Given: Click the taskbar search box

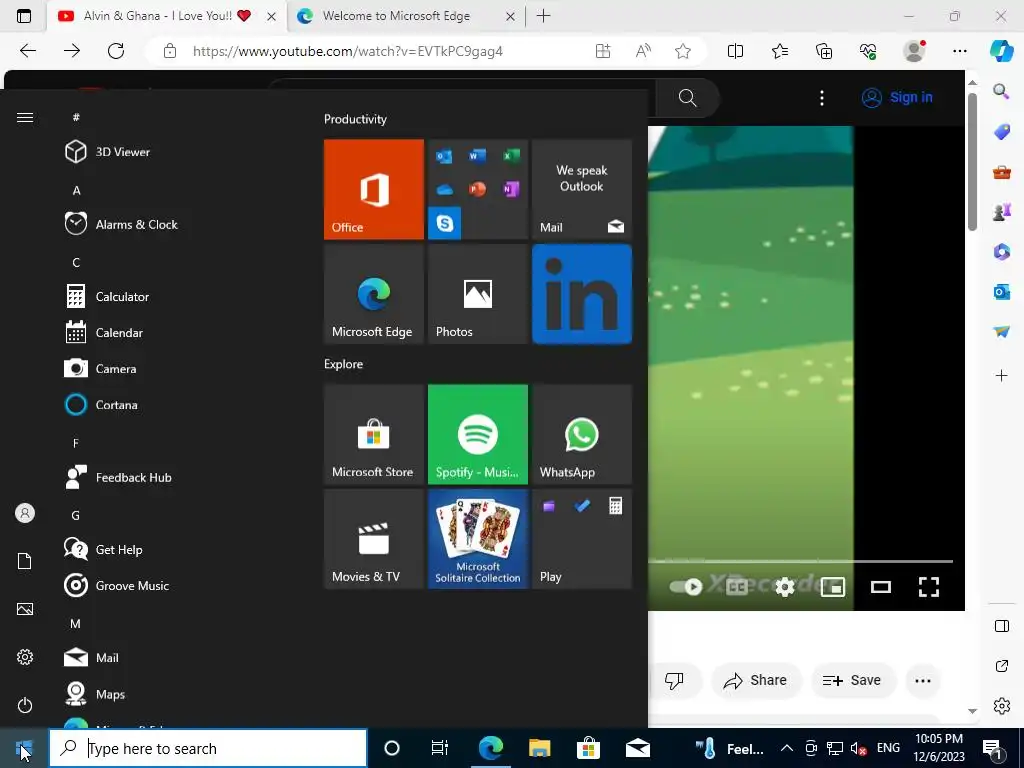Looking at the screenshot, I should pos(208,748).
